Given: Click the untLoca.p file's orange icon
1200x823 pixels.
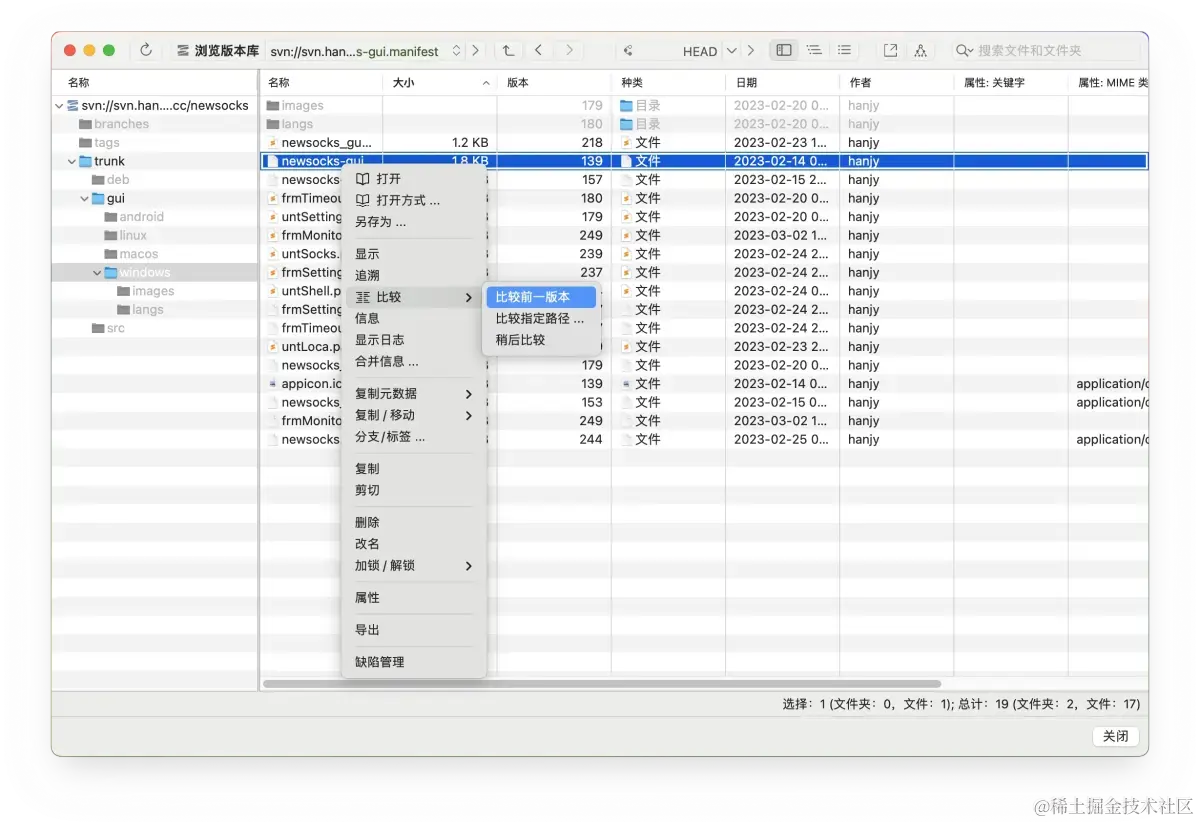Looking at the screenshot, I should tap(272, 347).
